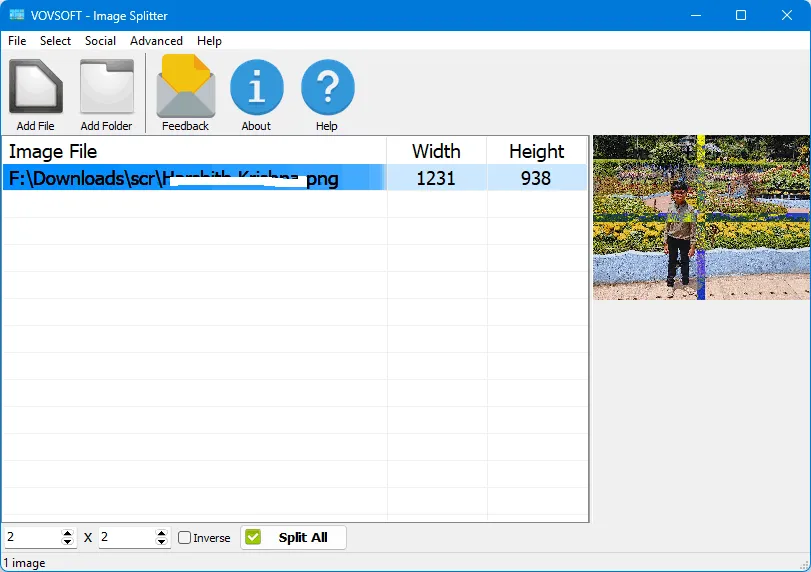This screenshot has height=572, width=811.
Task: Increase the second split count spinner
Action: click(x=162, y=533)
